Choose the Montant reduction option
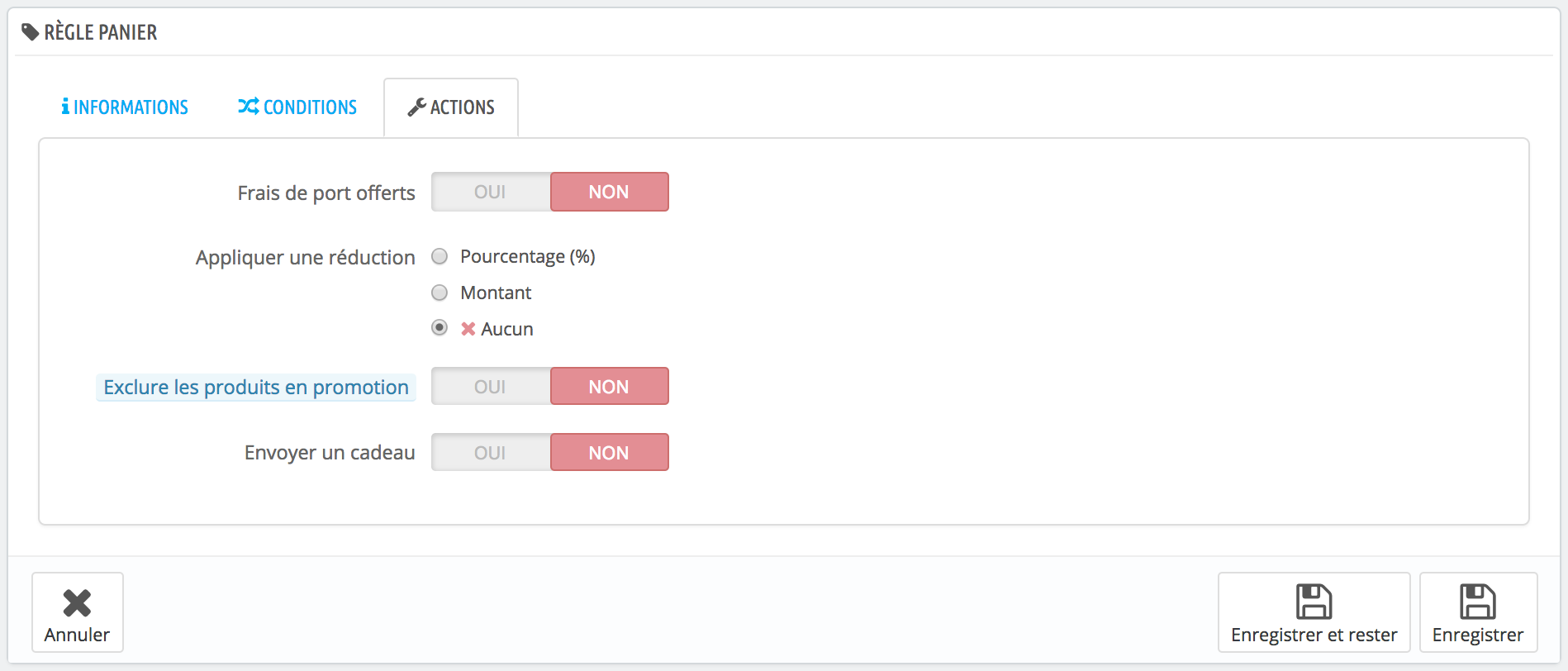Image resolution: width=1568 pixels, height=671 pixels. 440,293
